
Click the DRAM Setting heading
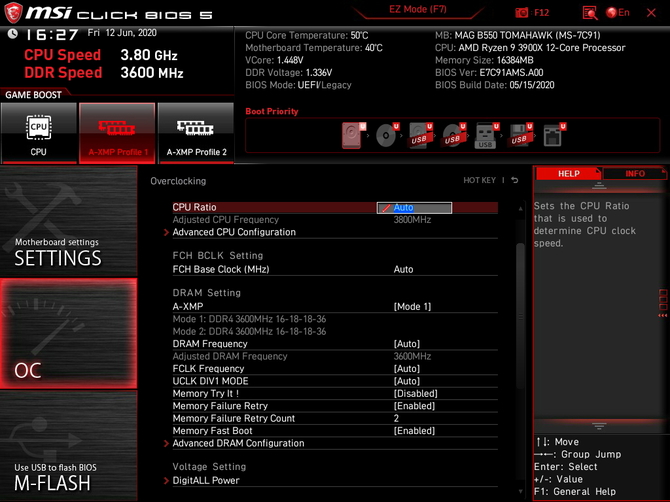coord(206,293)
